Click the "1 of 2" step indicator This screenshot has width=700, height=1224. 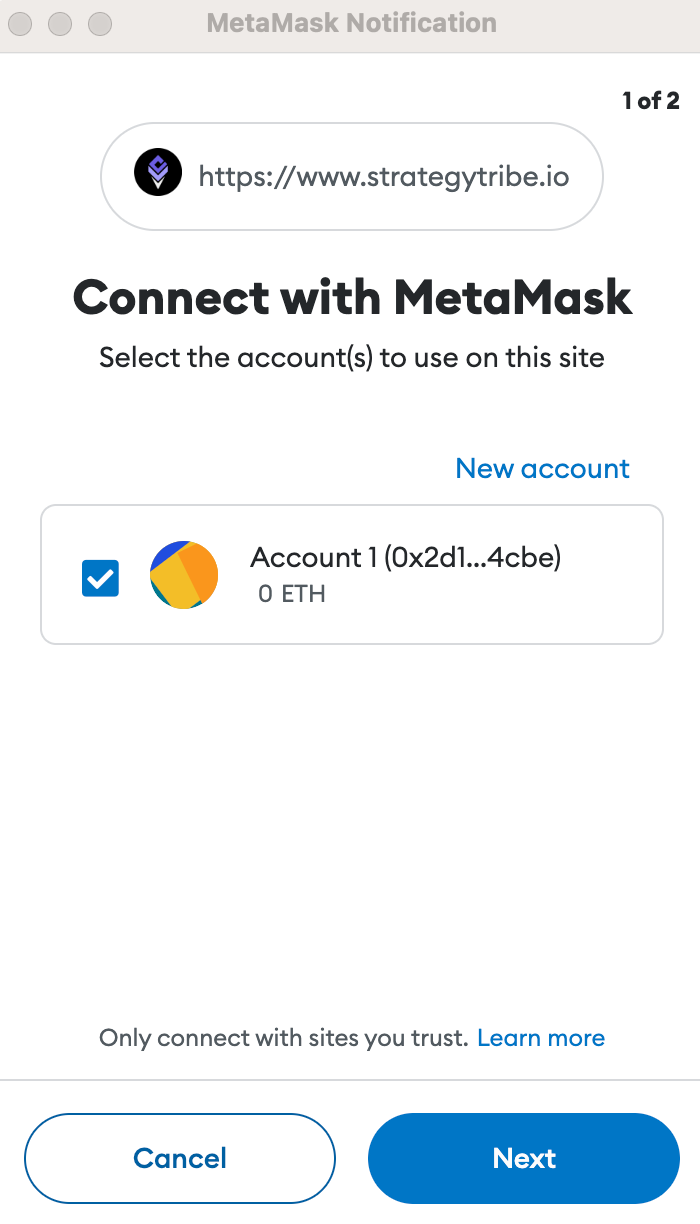[650, 100]
